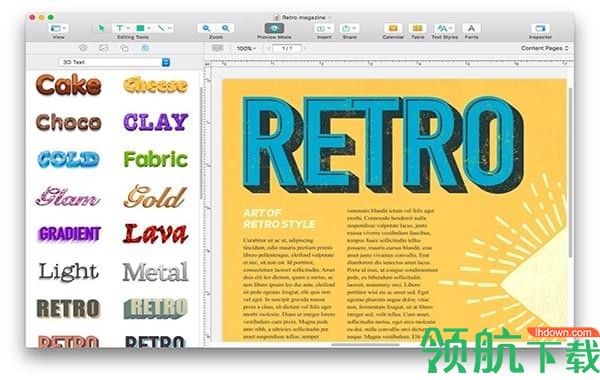
Task: Select the Cake 3D text style
Action: (x=69, y=85)
